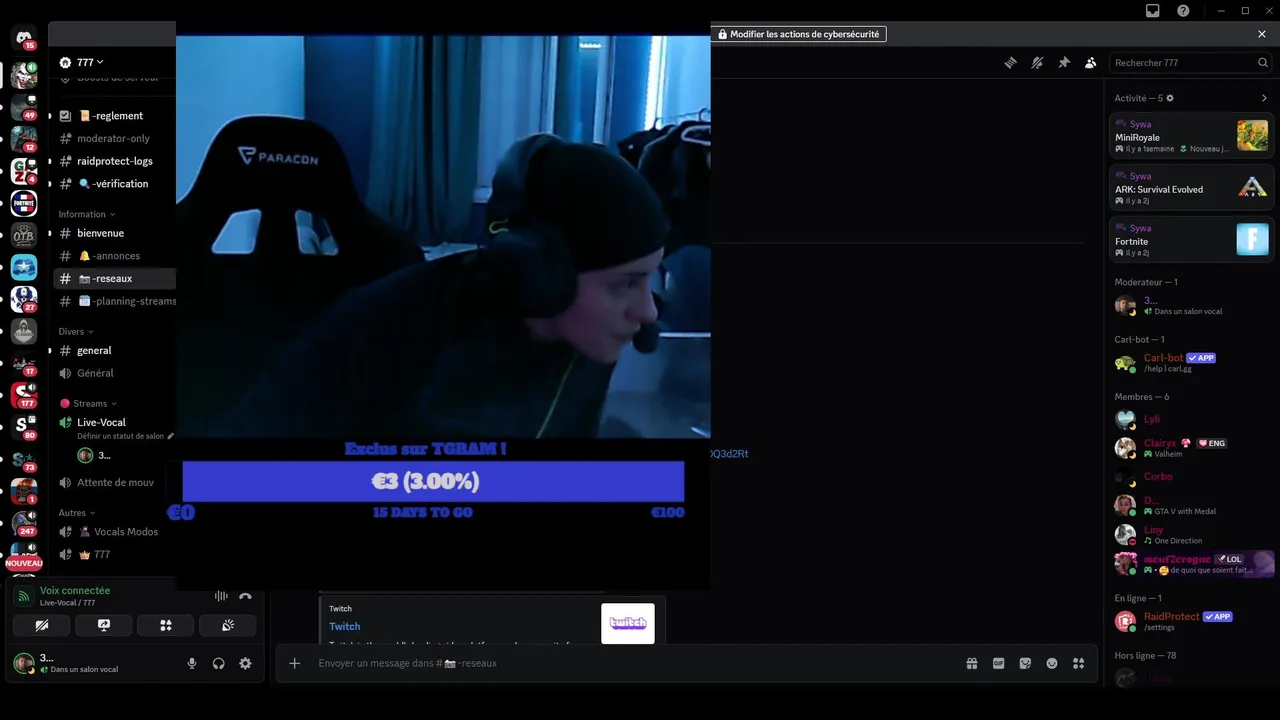Select RaidProtect in online members
The height and width of the screenshot is (720, 1280).
coord(1192,621)
